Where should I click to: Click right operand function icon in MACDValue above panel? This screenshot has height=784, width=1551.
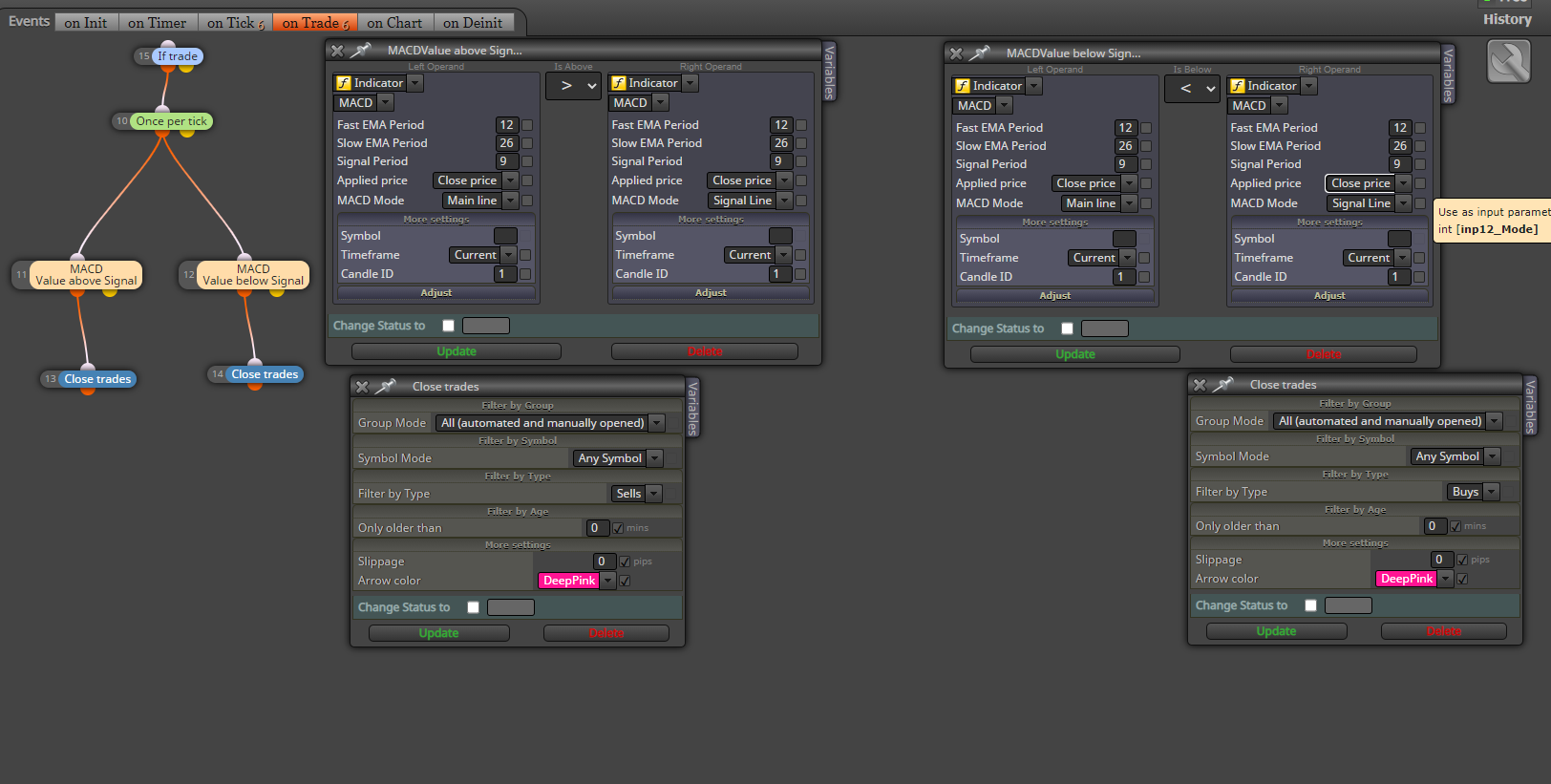[619, 83]
